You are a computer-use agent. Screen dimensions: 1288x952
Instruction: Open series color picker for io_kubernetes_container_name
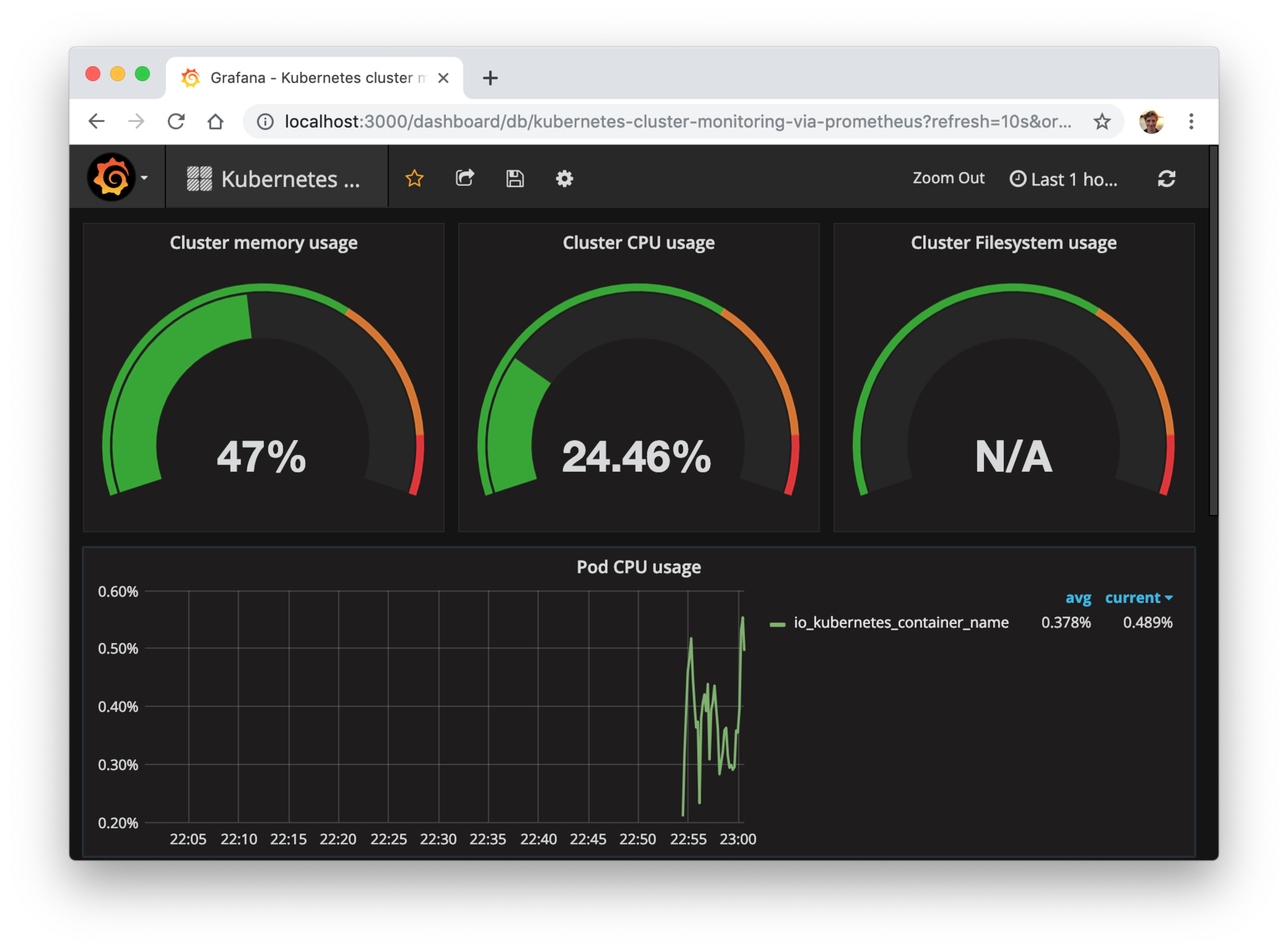[777, 624]
